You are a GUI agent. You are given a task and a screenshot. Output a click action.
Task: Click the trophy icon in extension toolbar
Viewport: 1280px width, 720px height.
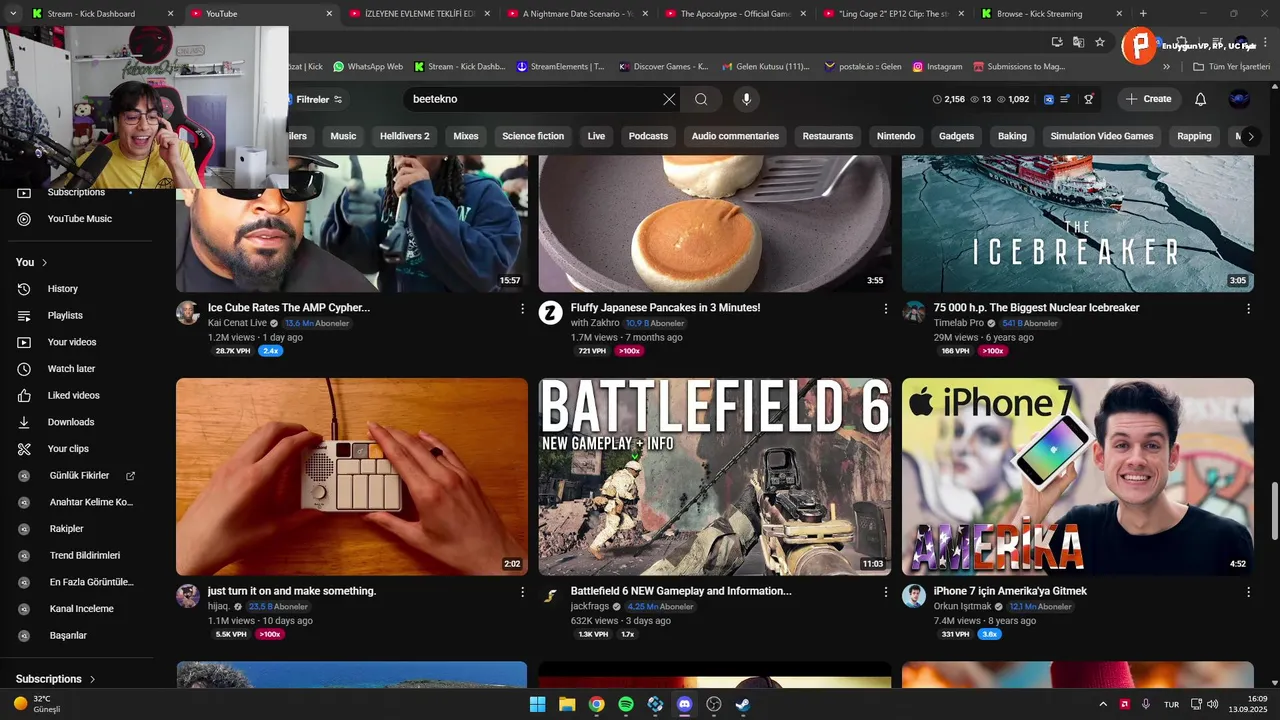(x=1088, y=99)
